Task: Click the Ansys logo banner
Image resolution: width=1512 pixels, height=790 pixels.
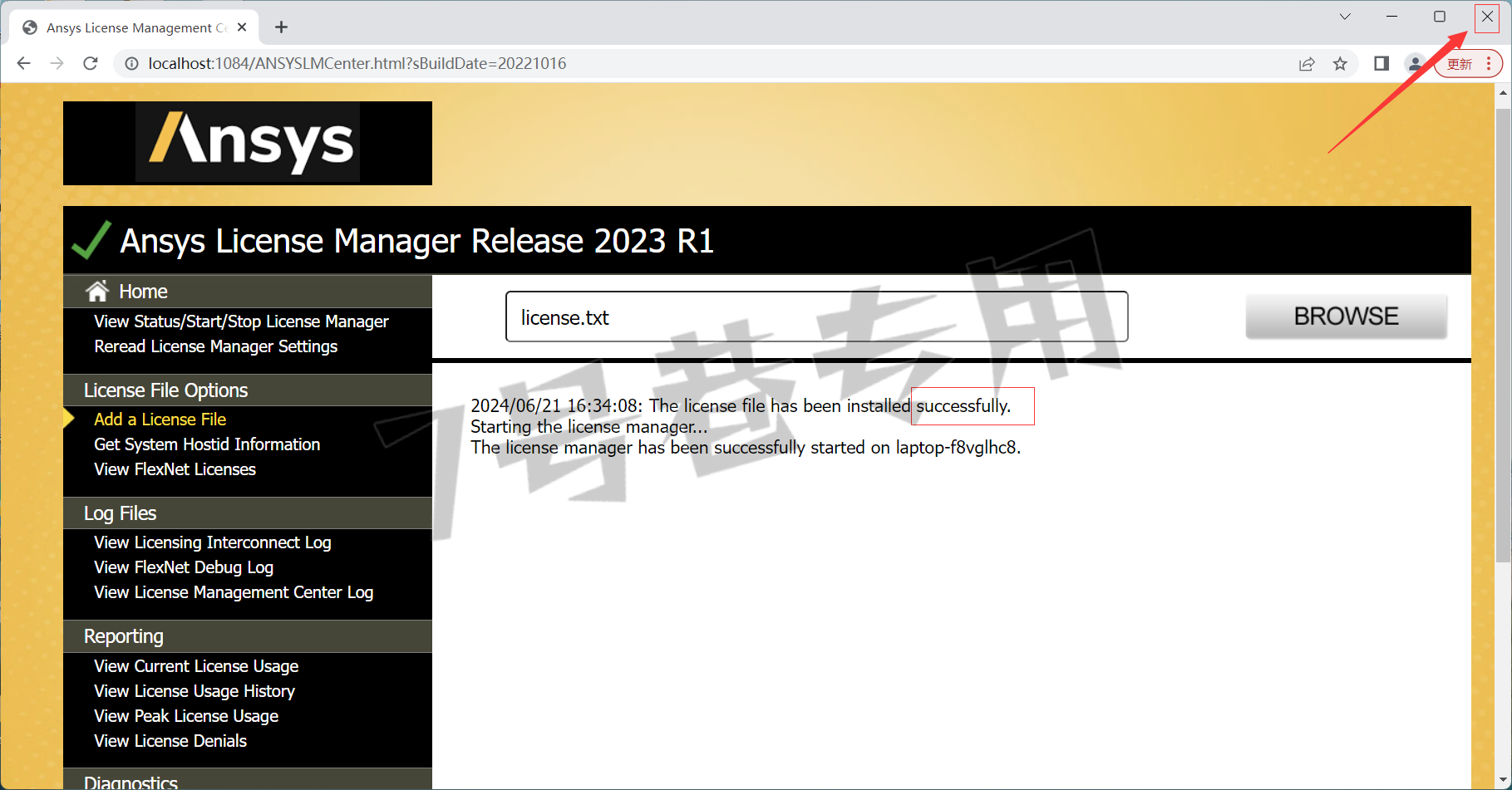Action: pyautogui.click(x=248, y=143)
